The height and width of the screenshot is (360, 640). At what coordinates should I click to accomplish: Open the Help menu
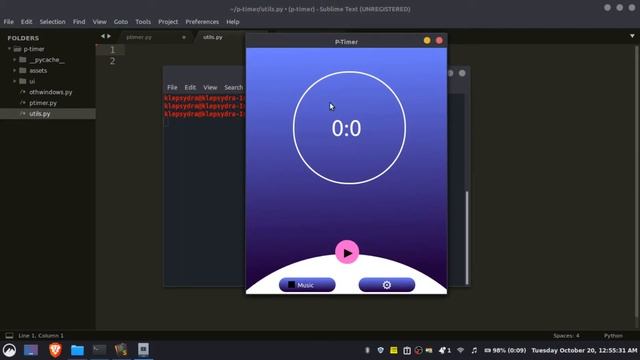[x=233, y=22]
